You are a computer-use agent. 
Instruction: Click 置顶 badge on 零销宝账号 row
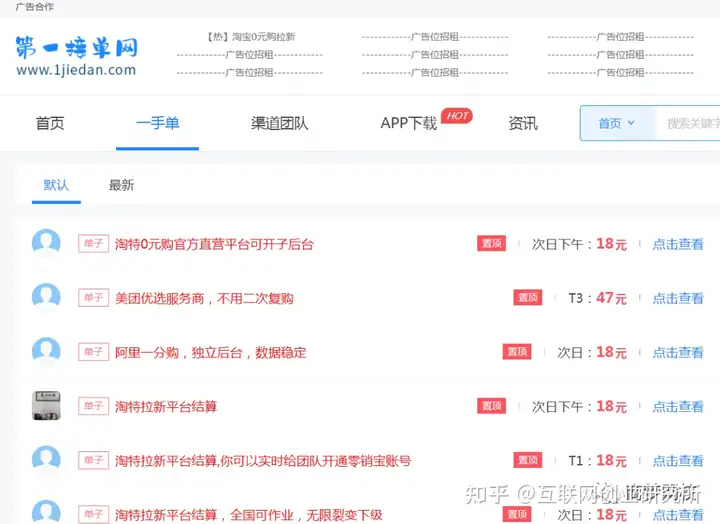(528, 460)
